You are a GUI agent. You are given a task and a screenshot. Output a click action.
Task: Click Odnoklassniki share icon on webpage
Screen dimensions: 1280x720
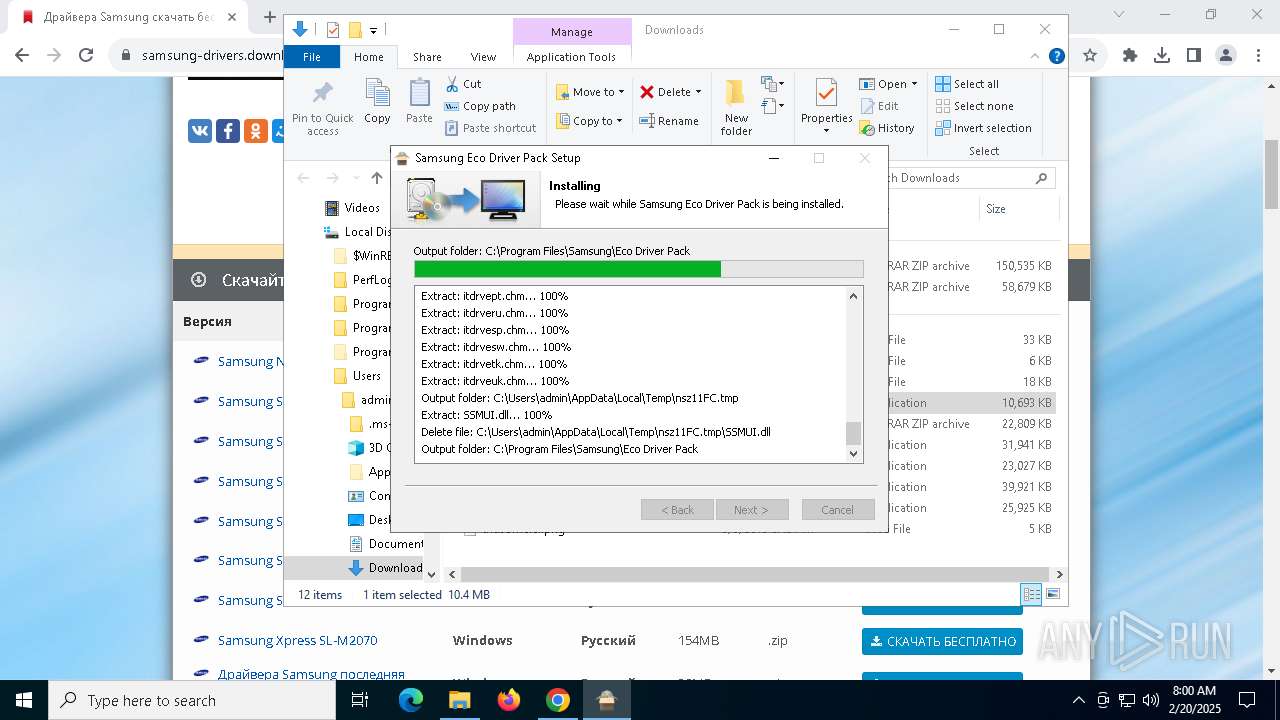256,130
